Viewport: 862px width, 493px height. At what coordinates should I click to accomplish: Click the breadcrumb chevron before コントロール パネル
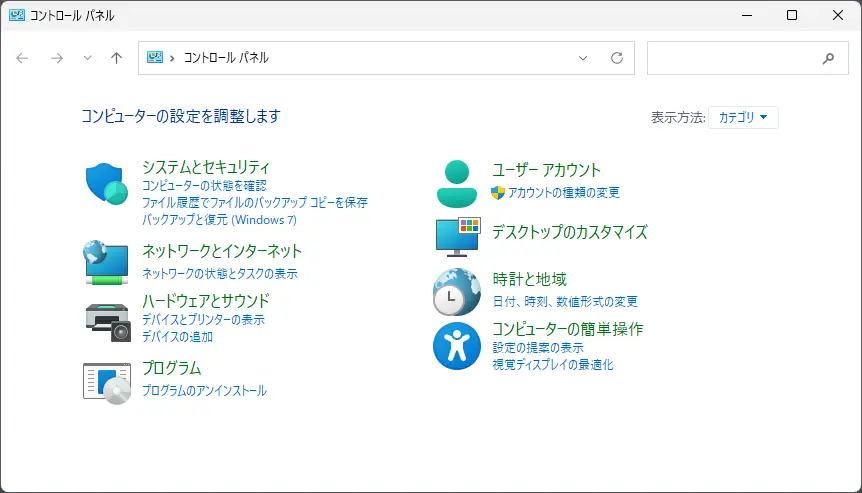point(172,58)
